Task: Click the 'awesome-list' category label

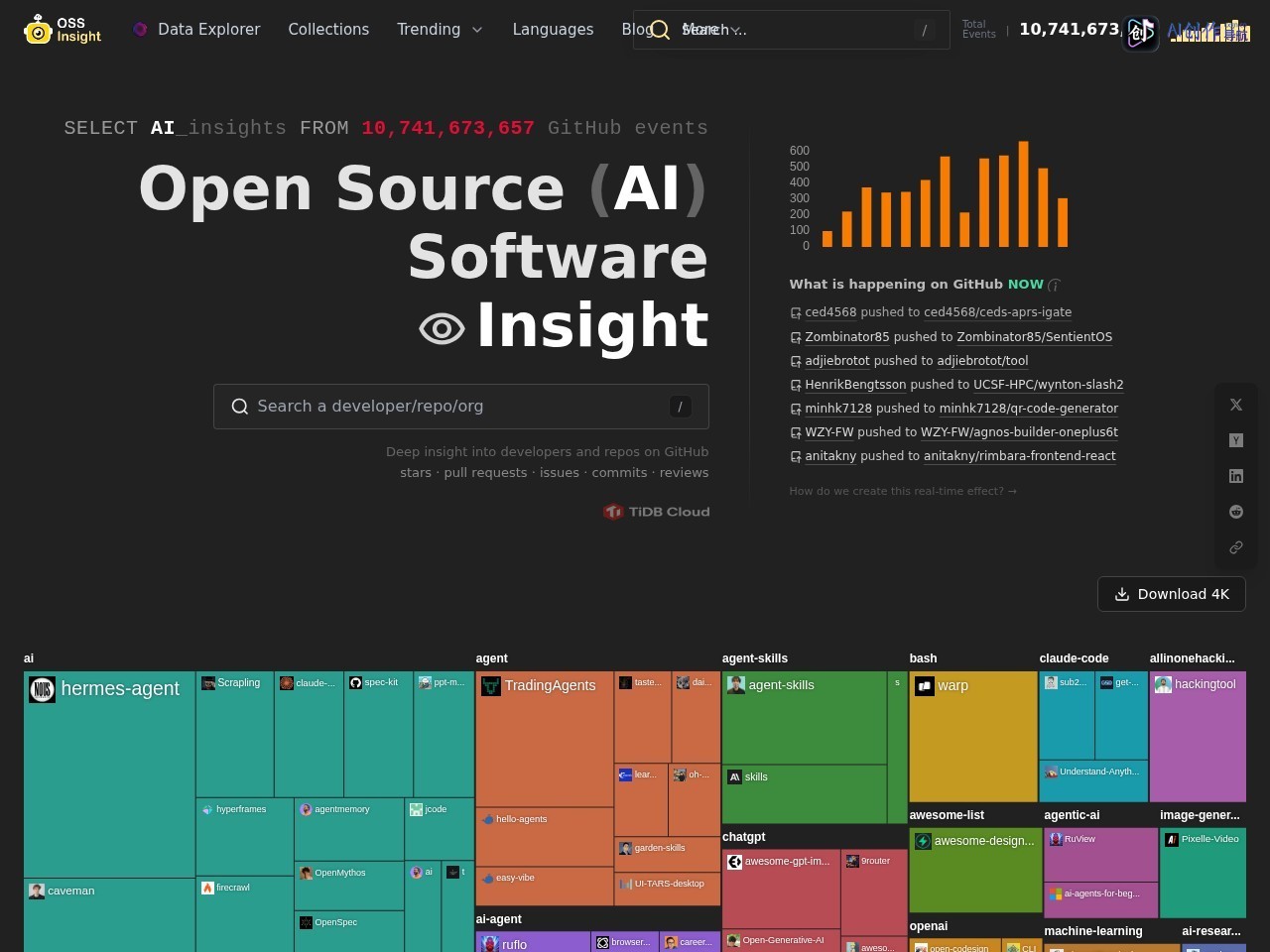Action: (x=948, y=815)
